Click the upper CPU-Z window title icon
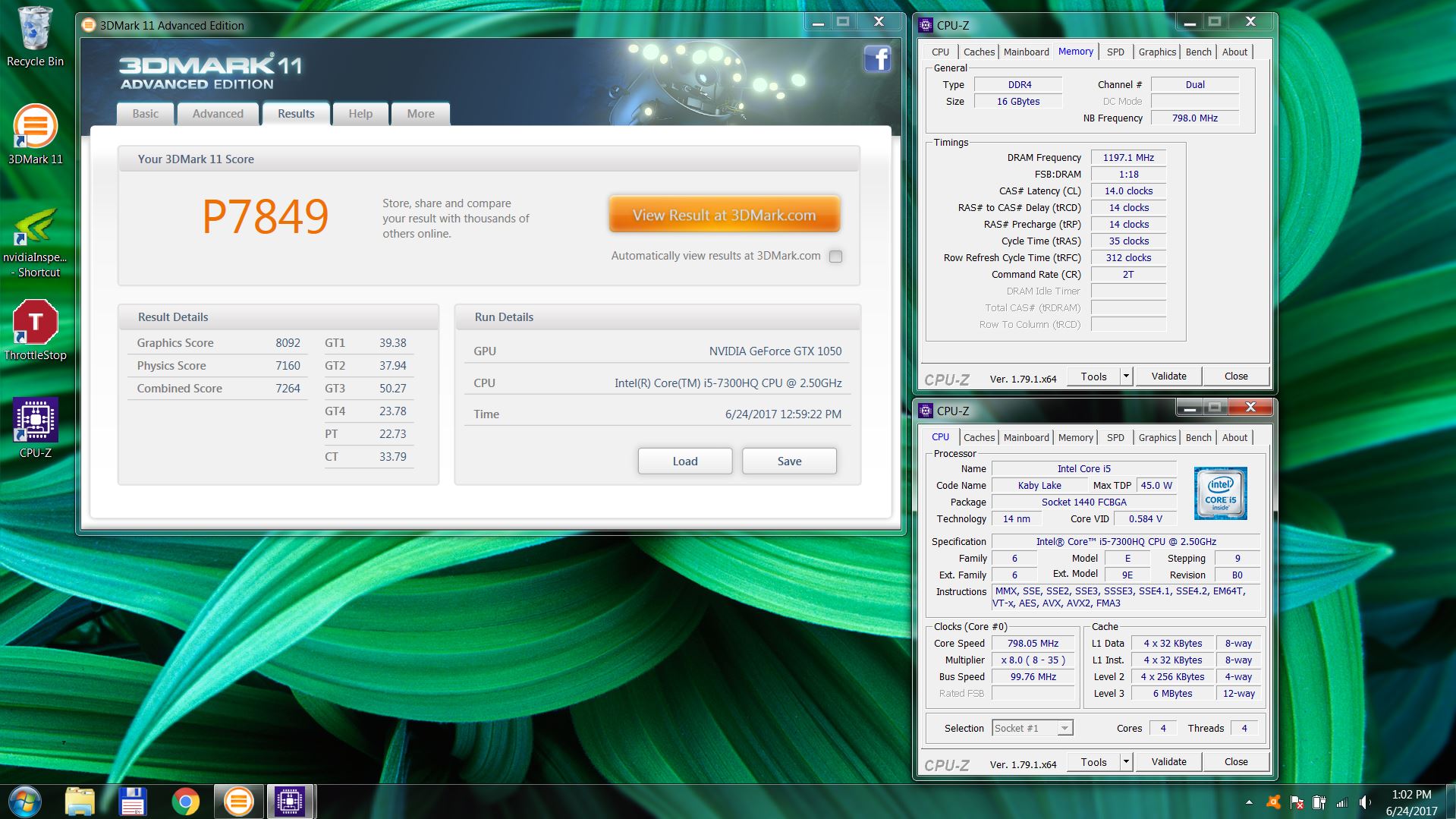Image resolution: width=1456 pixels, height=819 pixels. point(926,25)
